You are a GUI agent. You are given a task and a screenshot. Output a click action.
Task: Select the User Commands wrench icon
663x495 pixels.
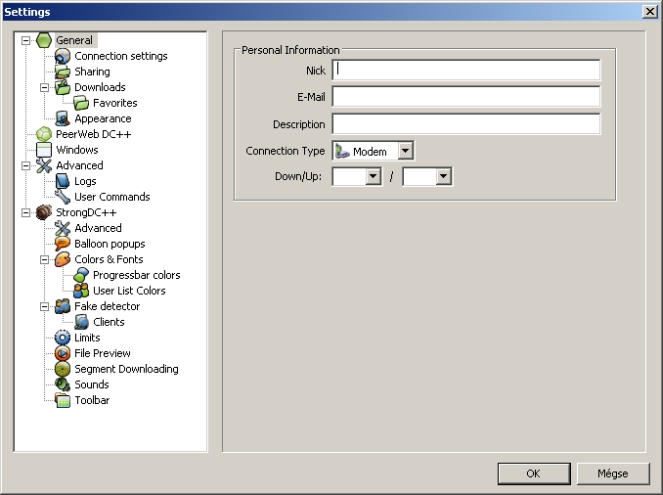click(63, 197)
